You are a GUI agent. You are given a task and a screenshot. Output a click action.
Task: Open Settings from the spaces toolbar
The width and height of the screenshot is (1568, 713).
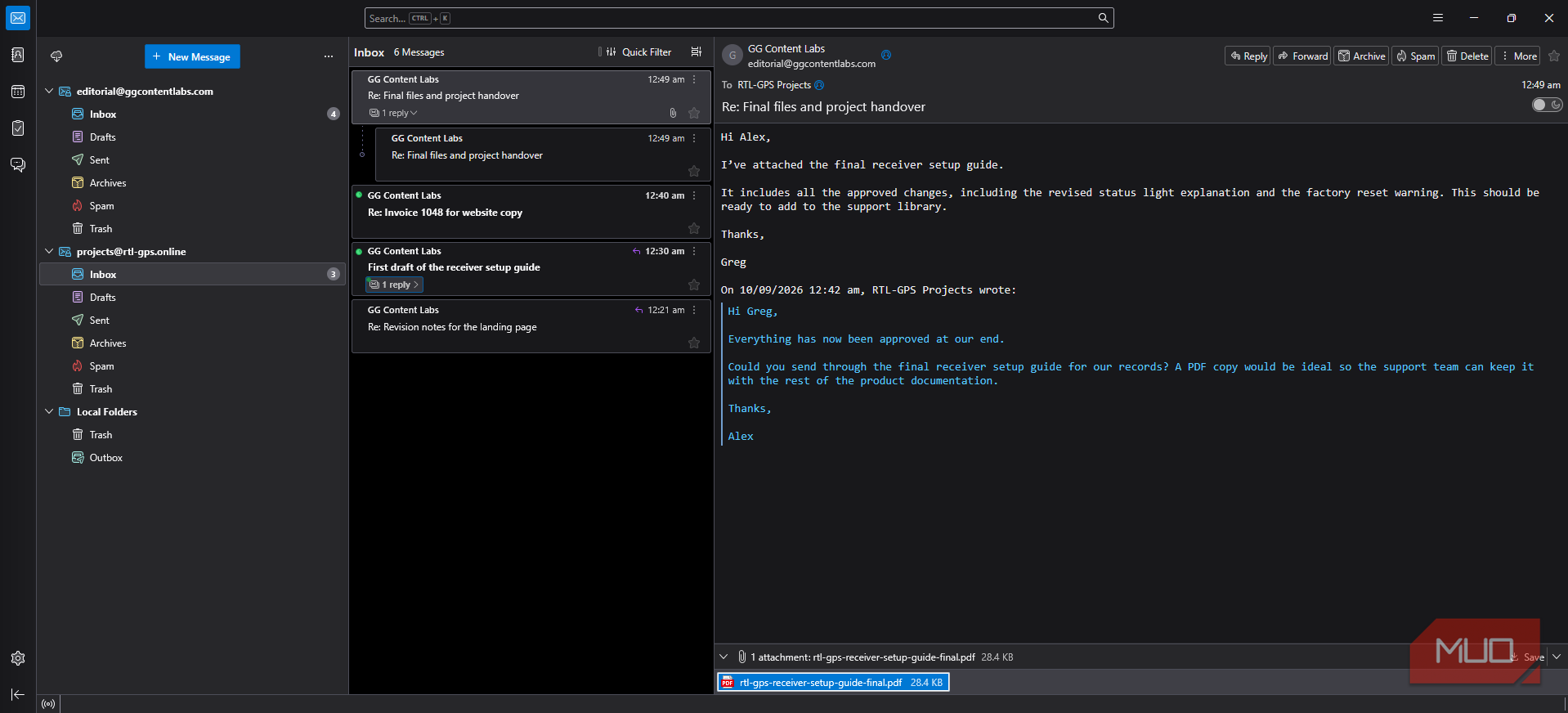click(18, 658)
